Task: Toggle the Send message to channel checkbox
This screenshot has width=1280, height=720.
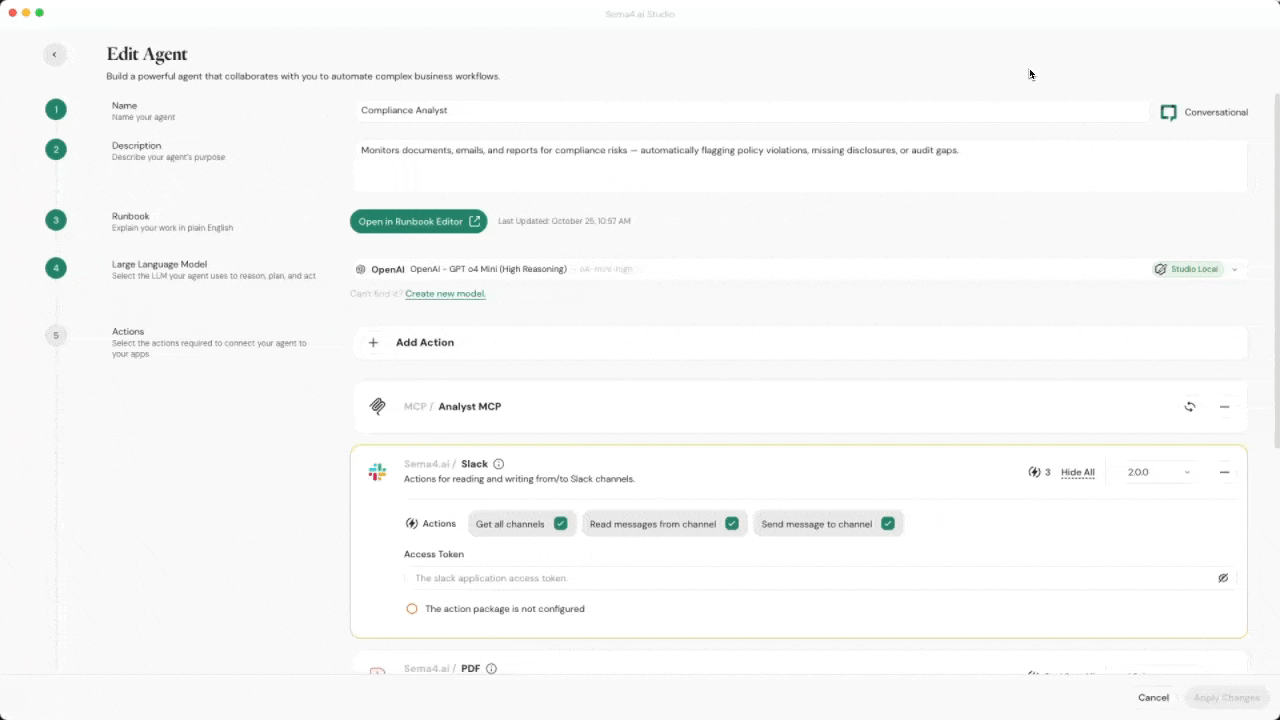Action: [x=887, y=523]
